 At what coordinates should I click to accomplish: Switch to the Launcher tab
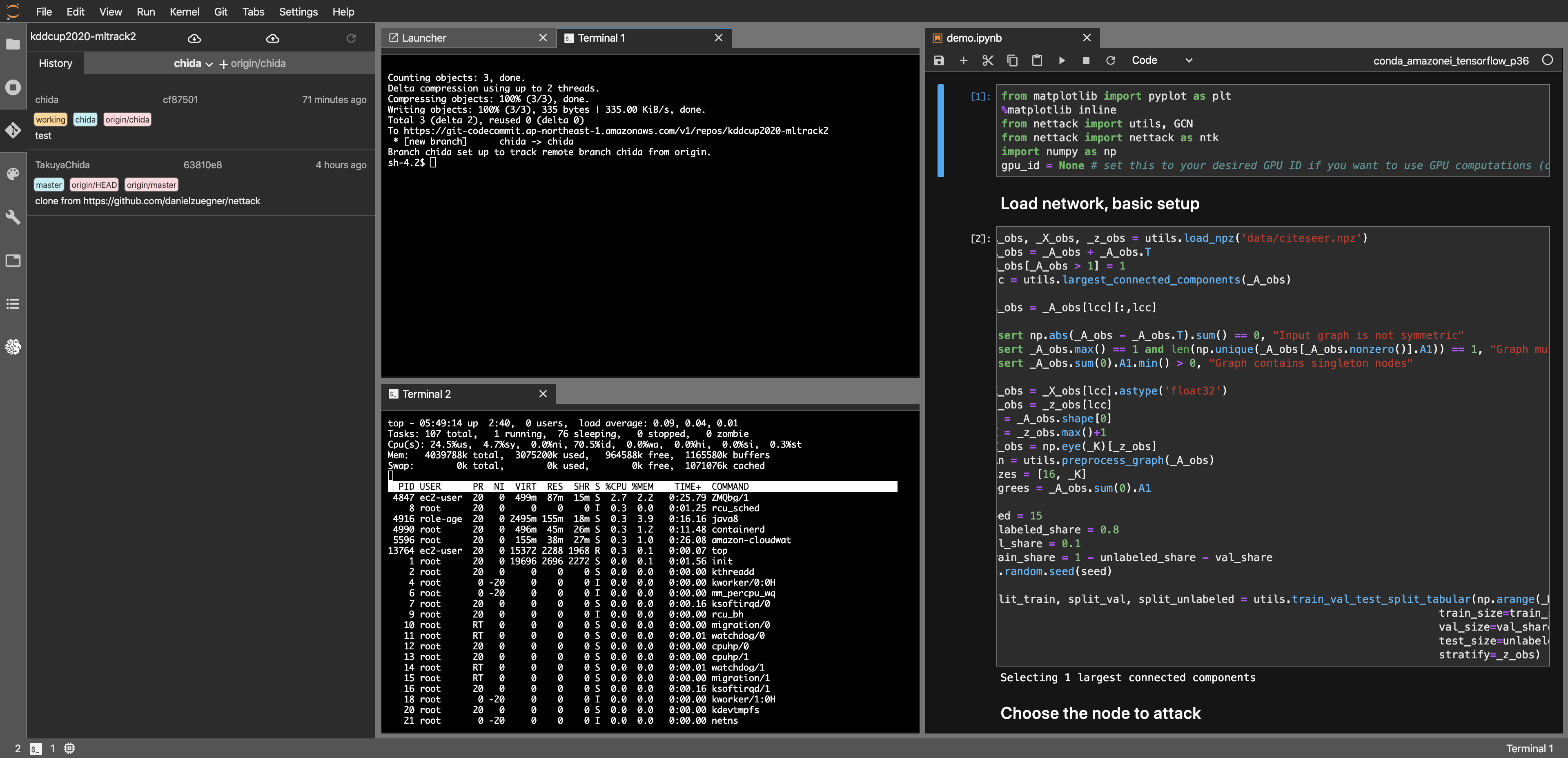click(x=424, y=38)
